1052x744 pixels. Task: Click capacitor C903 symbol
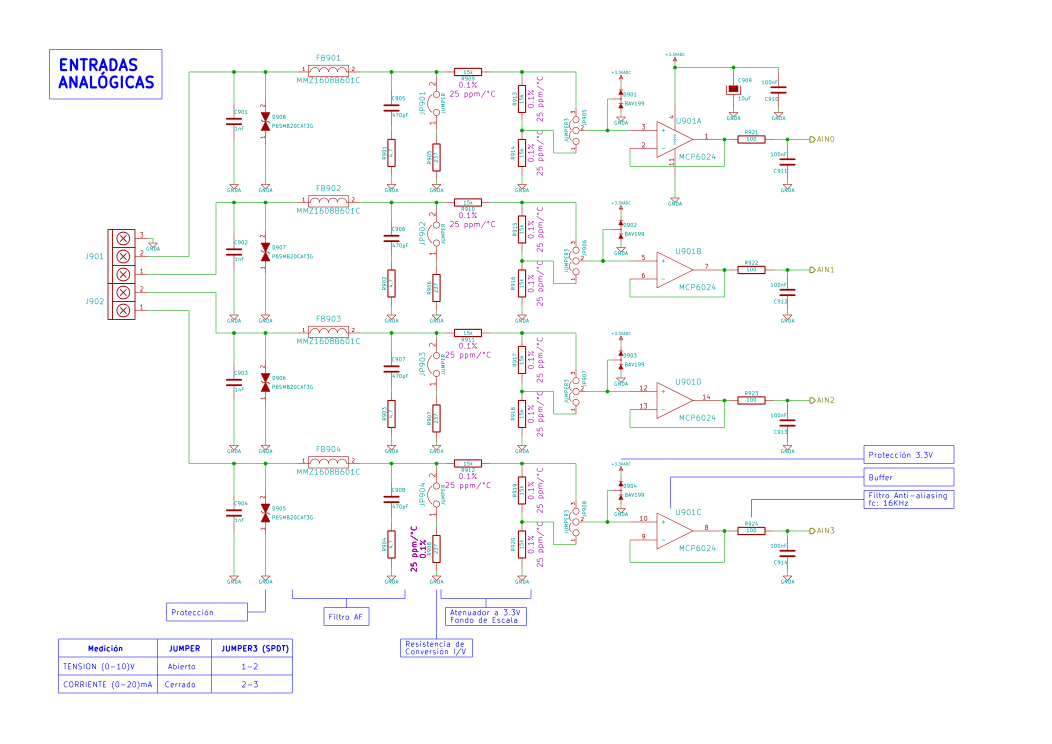(x=234, y=382)
